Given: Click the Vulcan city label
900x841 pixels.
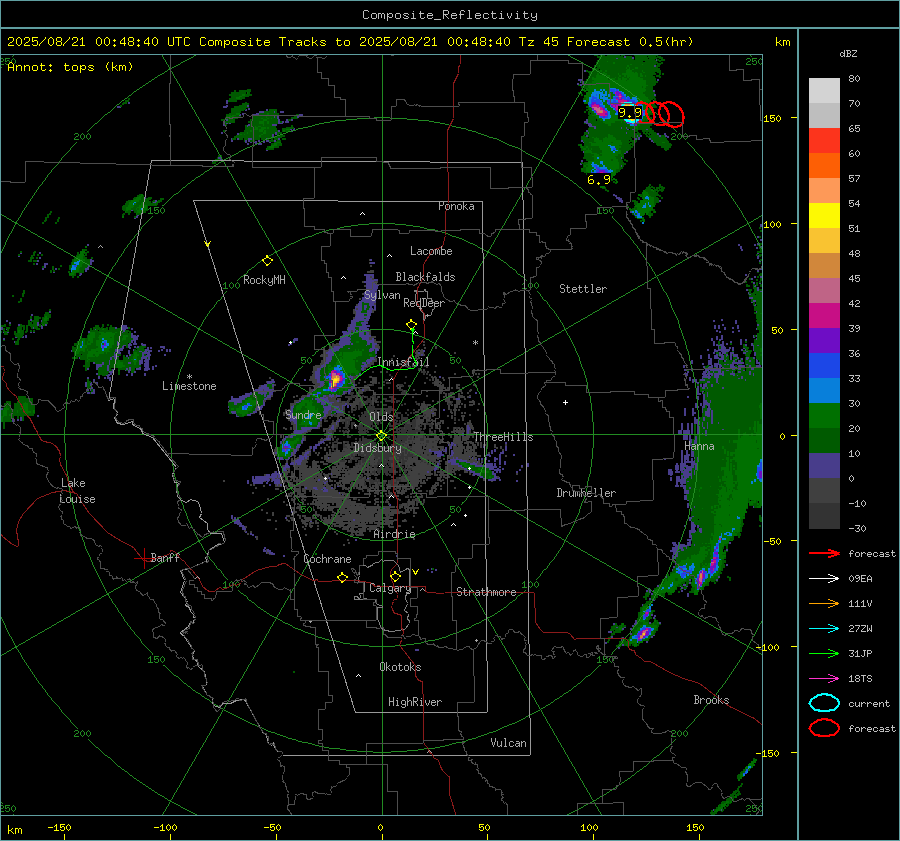Looking at the screenshot, I should [x=508, y=743].
